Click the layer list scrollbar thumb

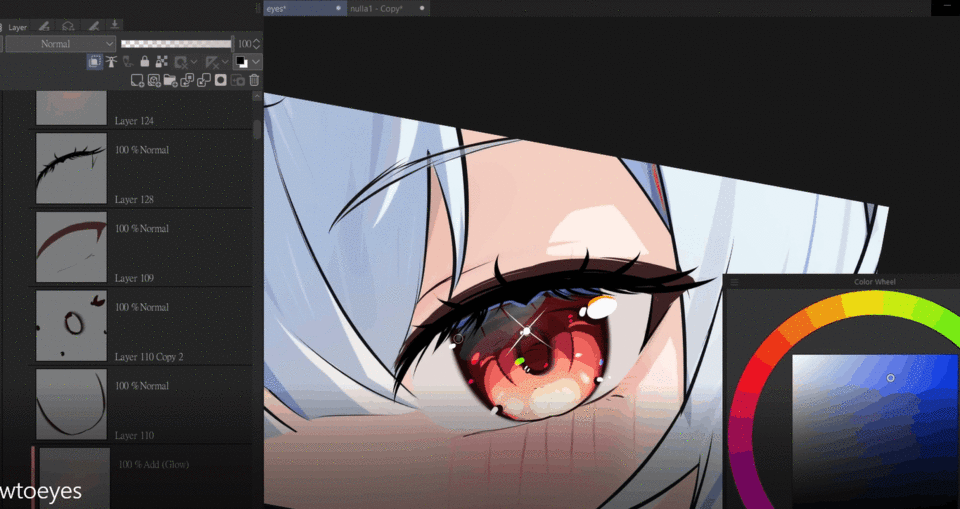[257, 129]
